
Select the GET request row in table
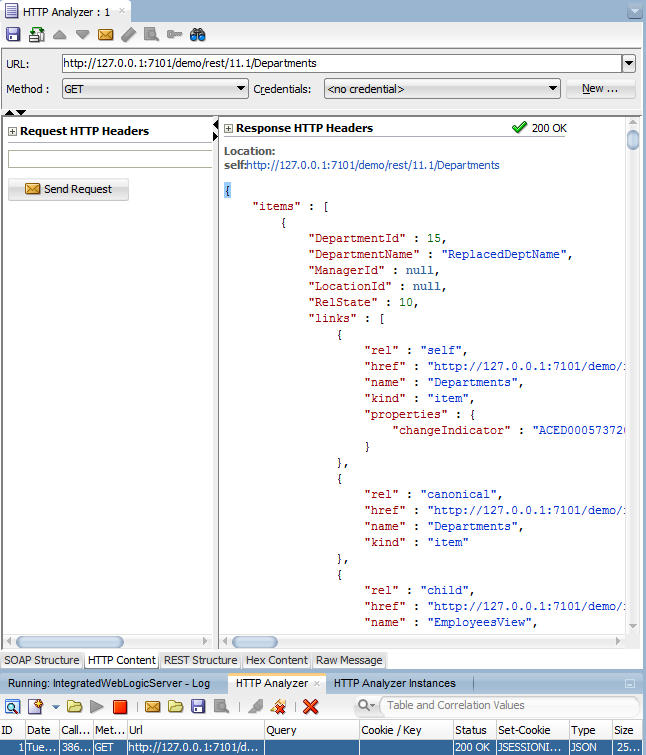pos(323,747)
